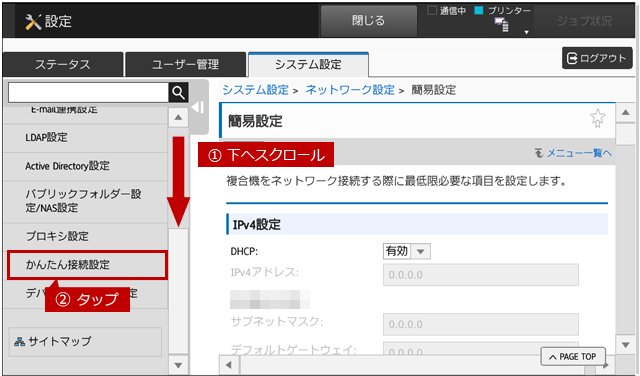
Task: Click the サブネットマスク input field
Action: [x=480, y=325]
